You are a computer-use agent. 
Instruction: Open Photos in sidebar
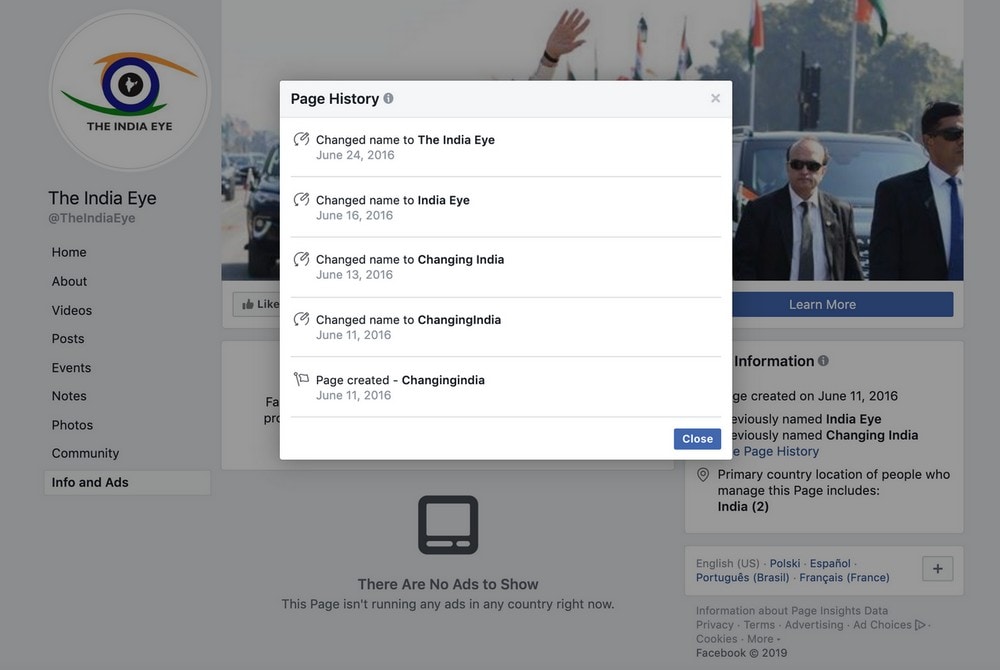(72, 425)
